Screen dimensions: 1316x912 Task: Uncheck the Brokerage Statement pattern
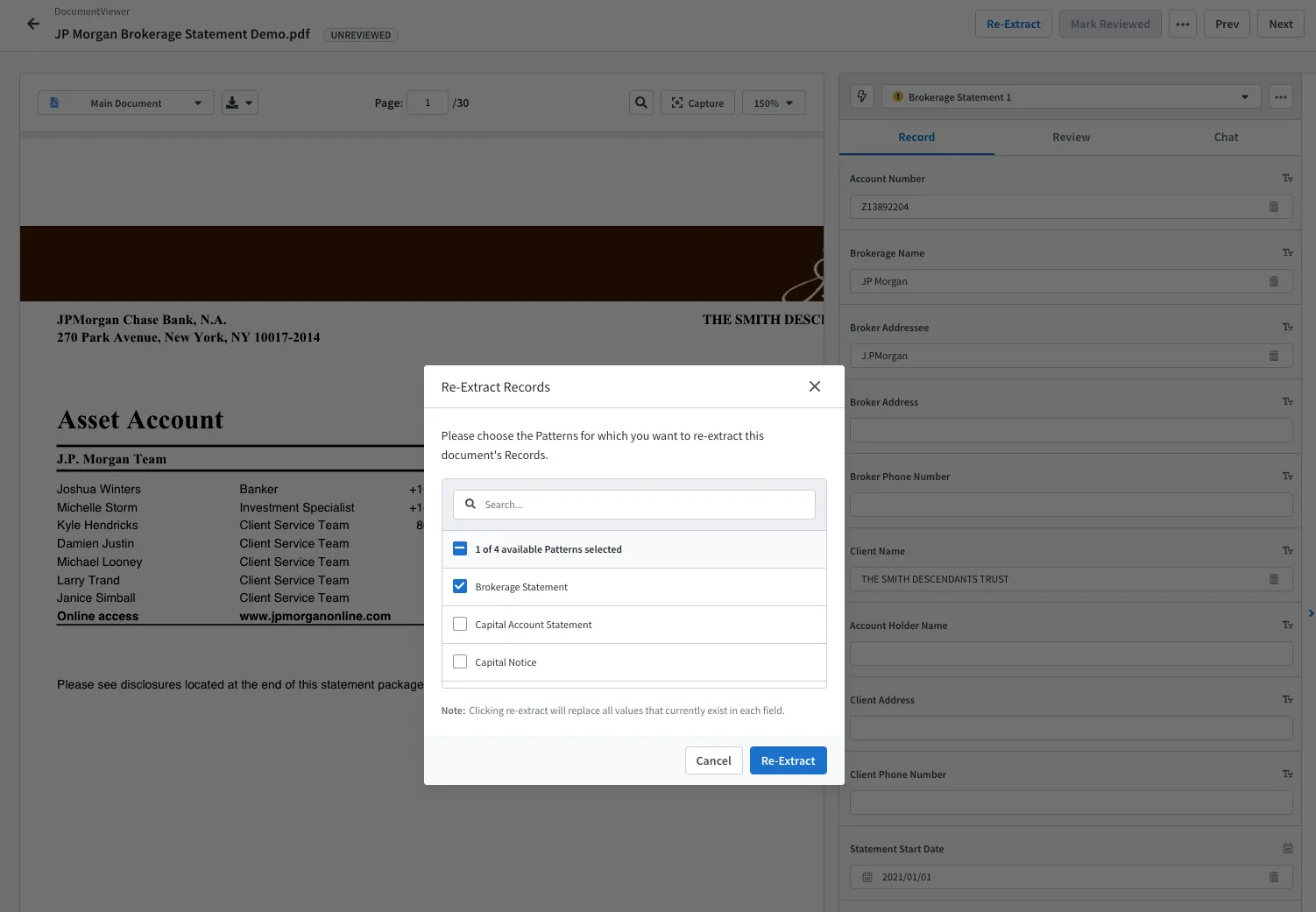point(460,586)
